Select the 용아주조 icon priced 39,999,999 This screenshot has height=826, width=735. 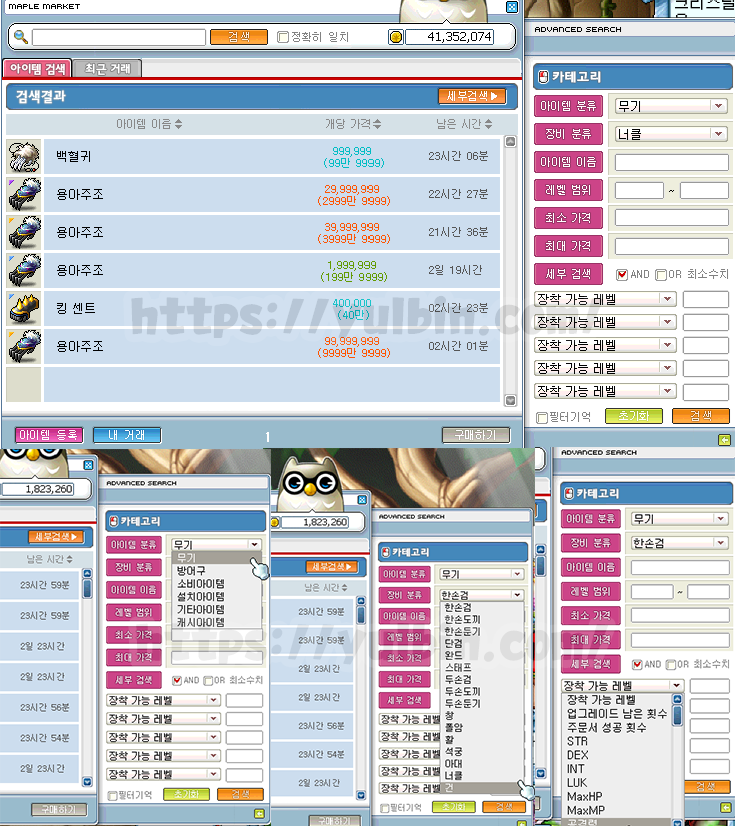[24, 232]
